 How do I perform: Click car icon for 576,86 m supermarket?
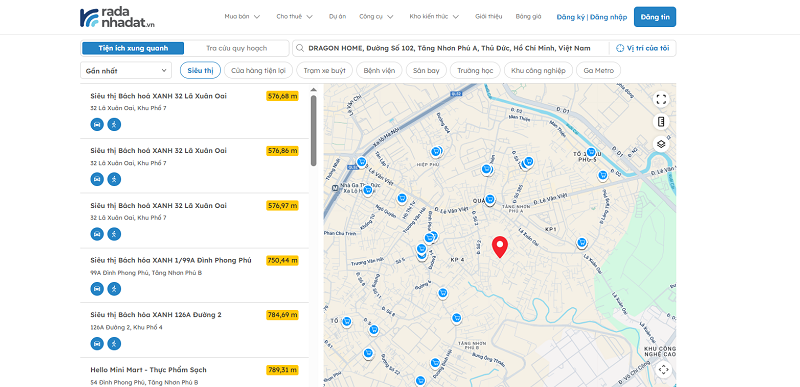coord(97,179)
